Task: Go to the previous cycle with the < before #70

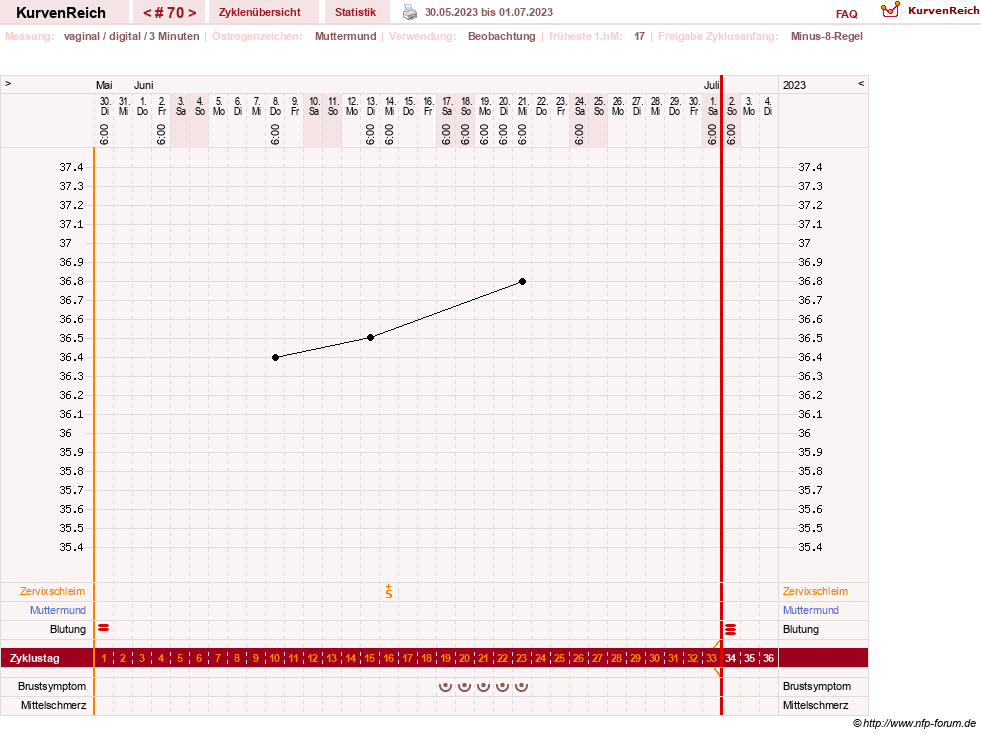Action: click(x=147, y=12)
